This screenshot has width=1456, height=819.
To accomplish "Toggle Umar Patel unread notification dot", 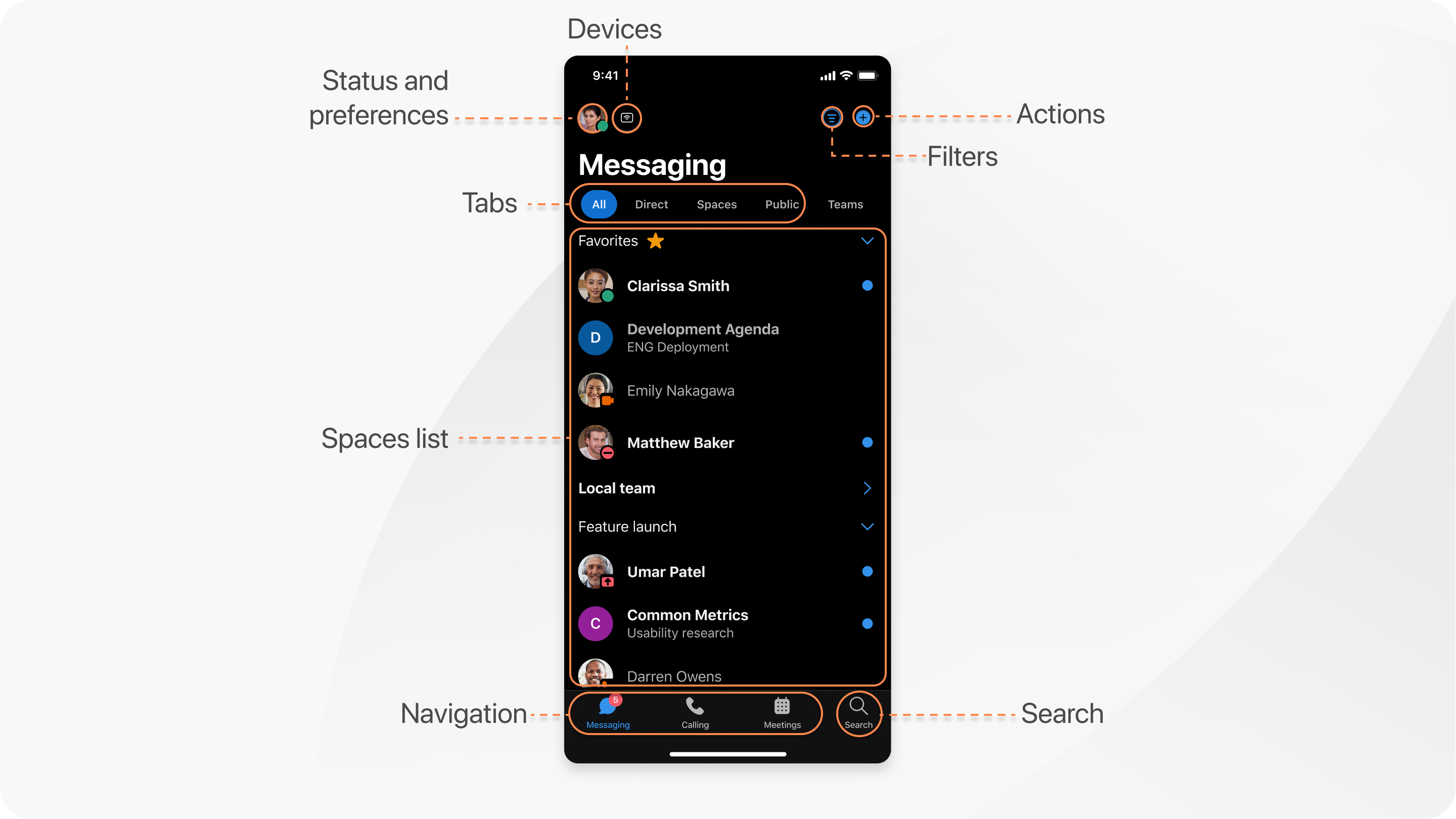I will click(x=865, y=571).
